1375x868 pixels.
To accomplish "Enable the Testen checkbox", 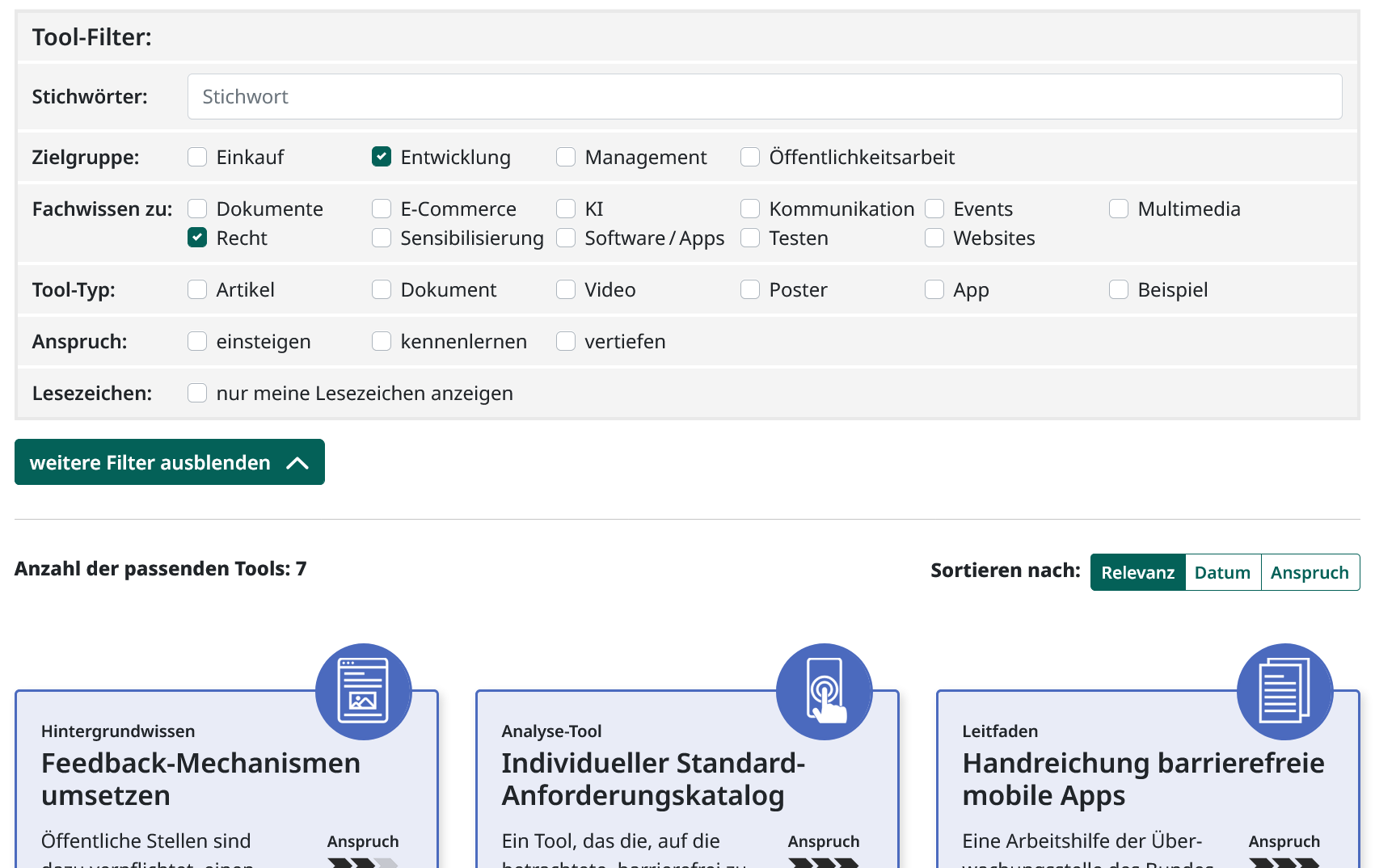I will pyautogui.click(x=750, y=238).
